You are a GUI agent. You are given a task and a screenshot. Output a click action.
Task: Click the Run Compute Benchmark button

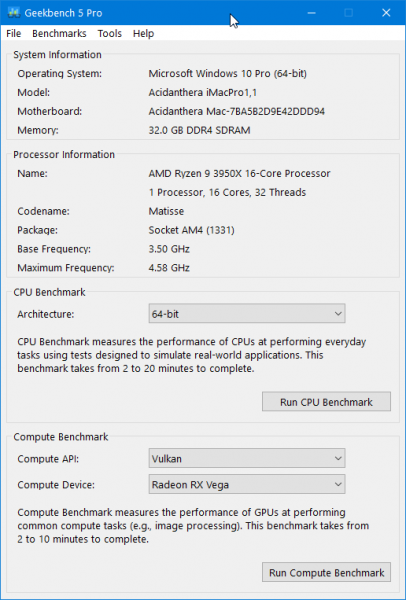coord(326,572)
